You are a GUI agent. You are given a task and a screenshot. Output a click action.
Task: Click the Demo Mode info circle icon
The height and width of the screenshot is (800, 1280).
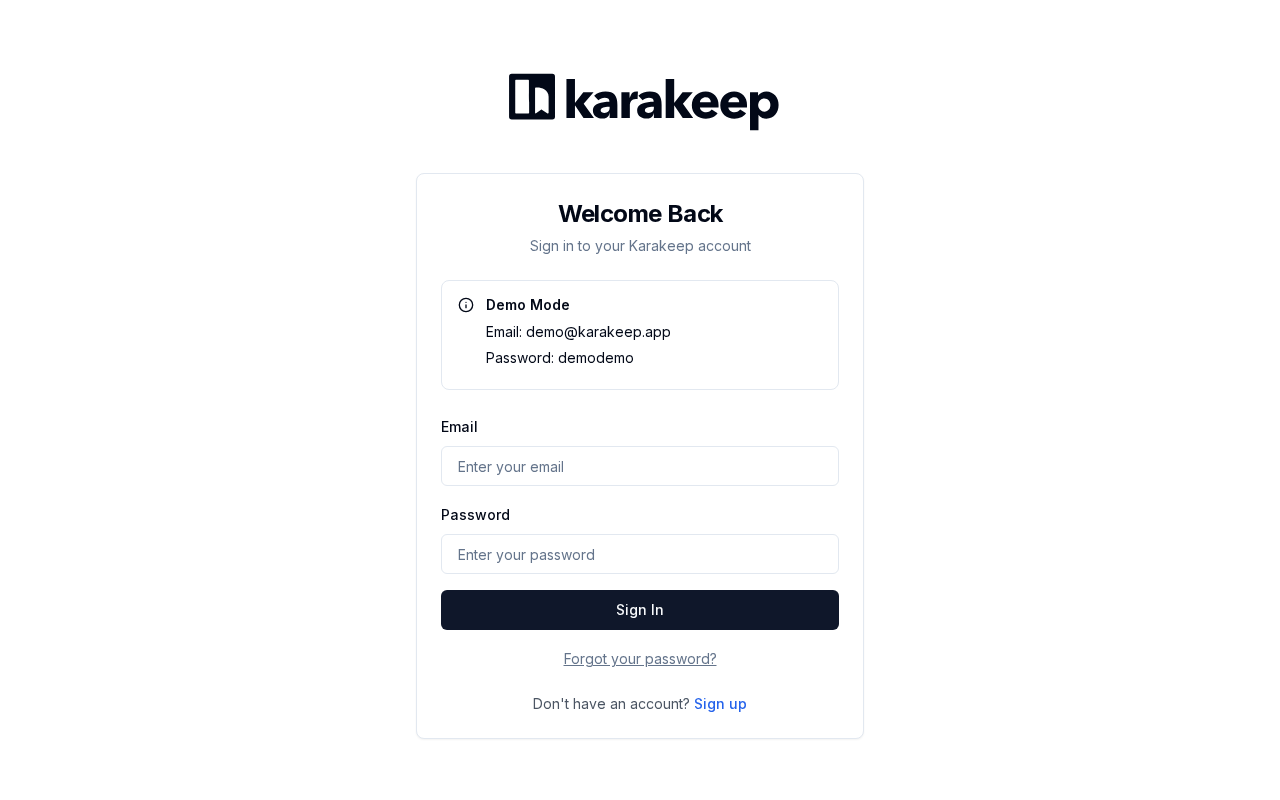[466, 305]
